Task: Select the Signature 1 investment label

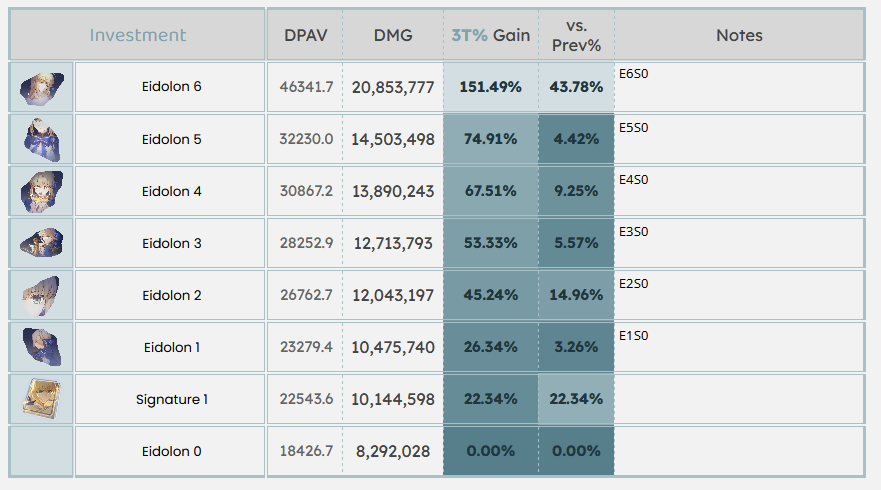Action: tap(171, 399)
